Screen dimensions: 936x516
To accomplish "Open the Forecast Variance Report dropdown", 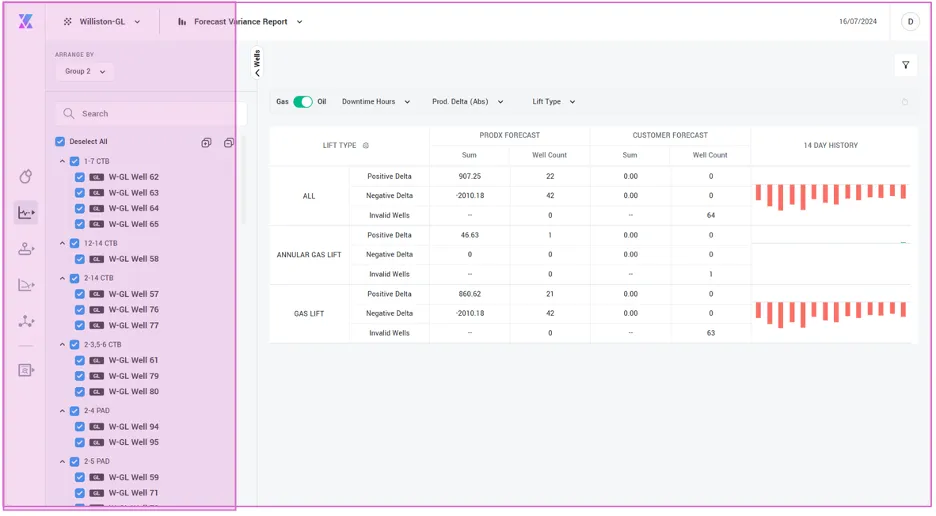I will pos(241,22).
